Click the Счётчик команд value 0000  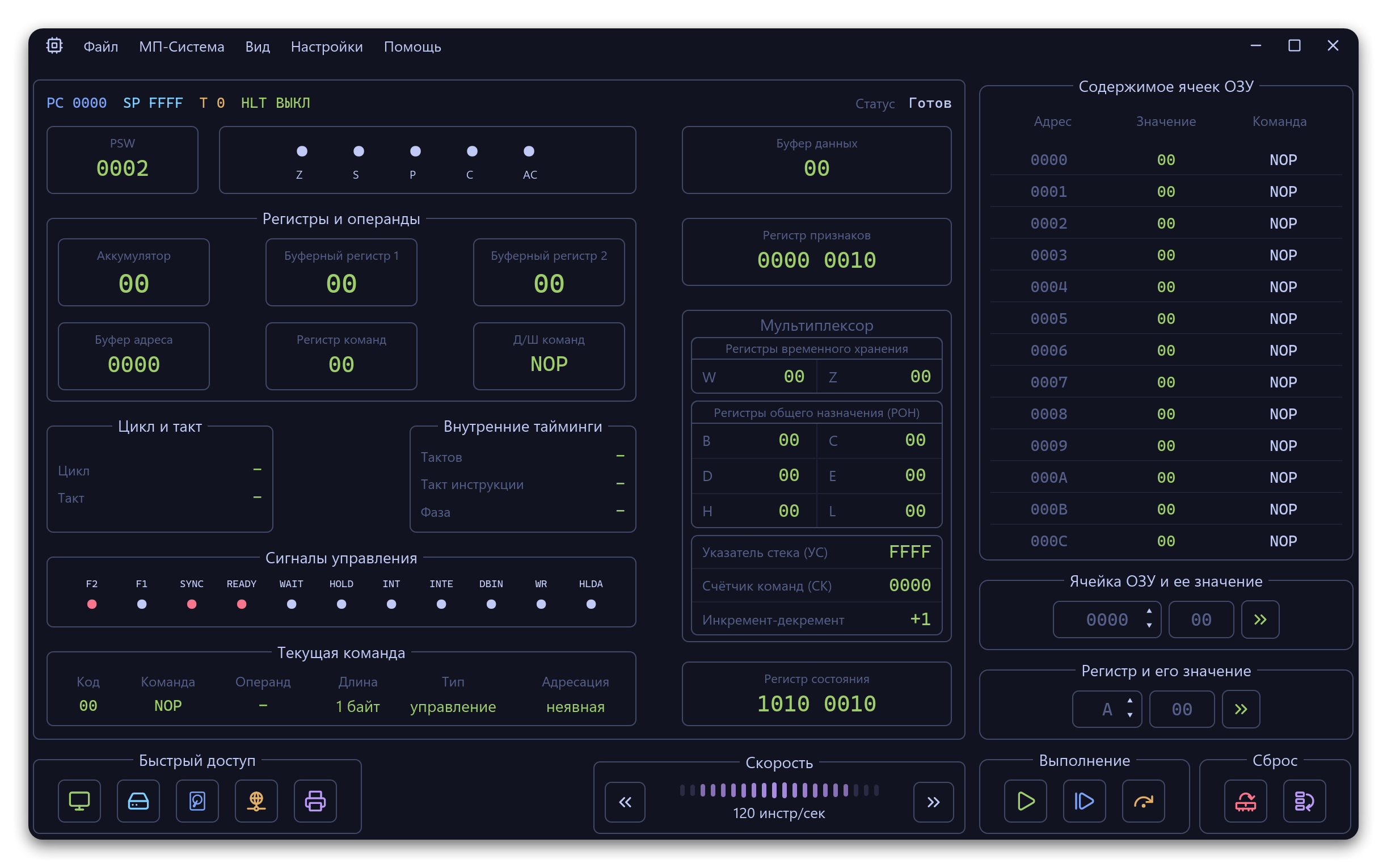click(x=910, y=585)
